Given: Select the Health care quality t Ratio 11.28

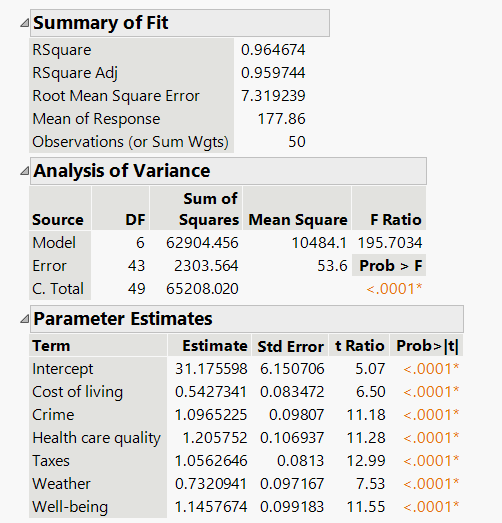Looking at the screenshot, I should click(366, 438).
